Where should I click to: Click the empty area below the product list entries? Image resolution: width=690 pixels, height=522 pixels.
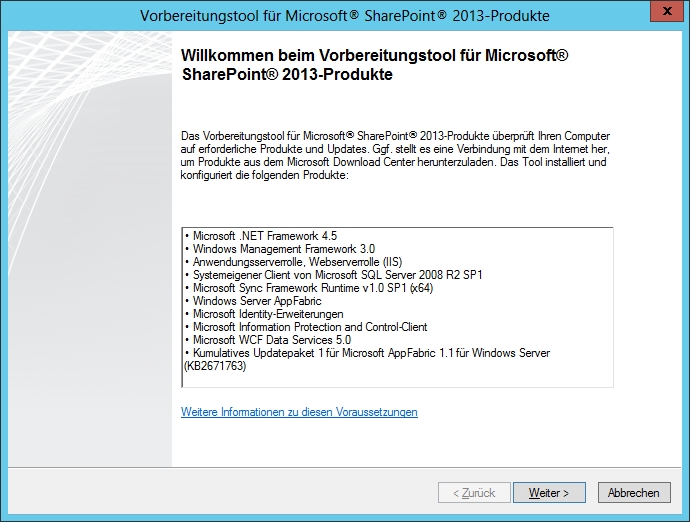click(396, 379)
